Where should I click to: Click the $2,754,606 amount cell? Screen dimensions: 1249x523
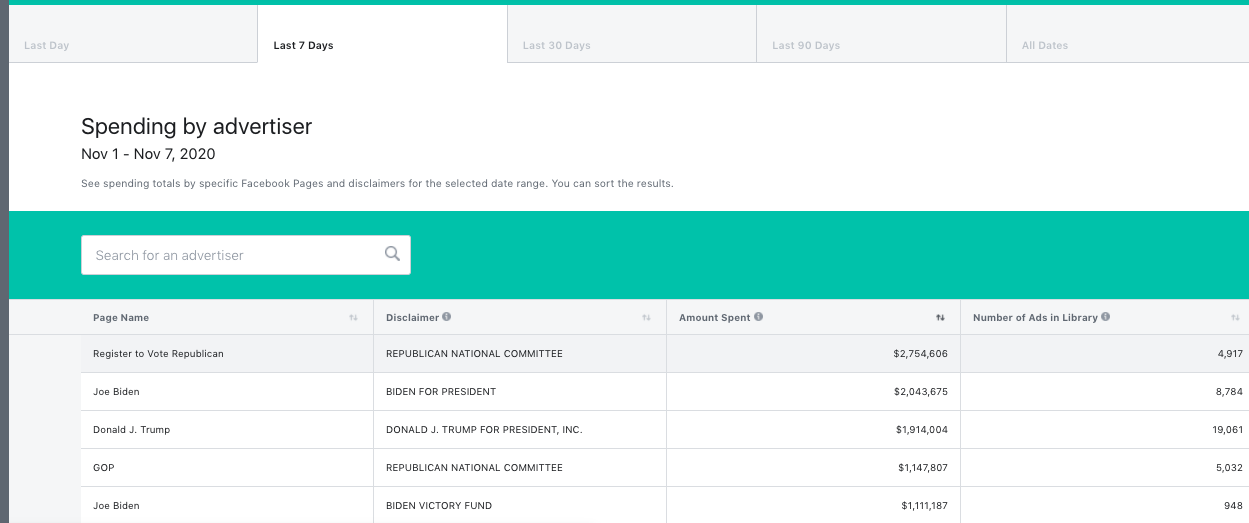click(x=920, y=354)
